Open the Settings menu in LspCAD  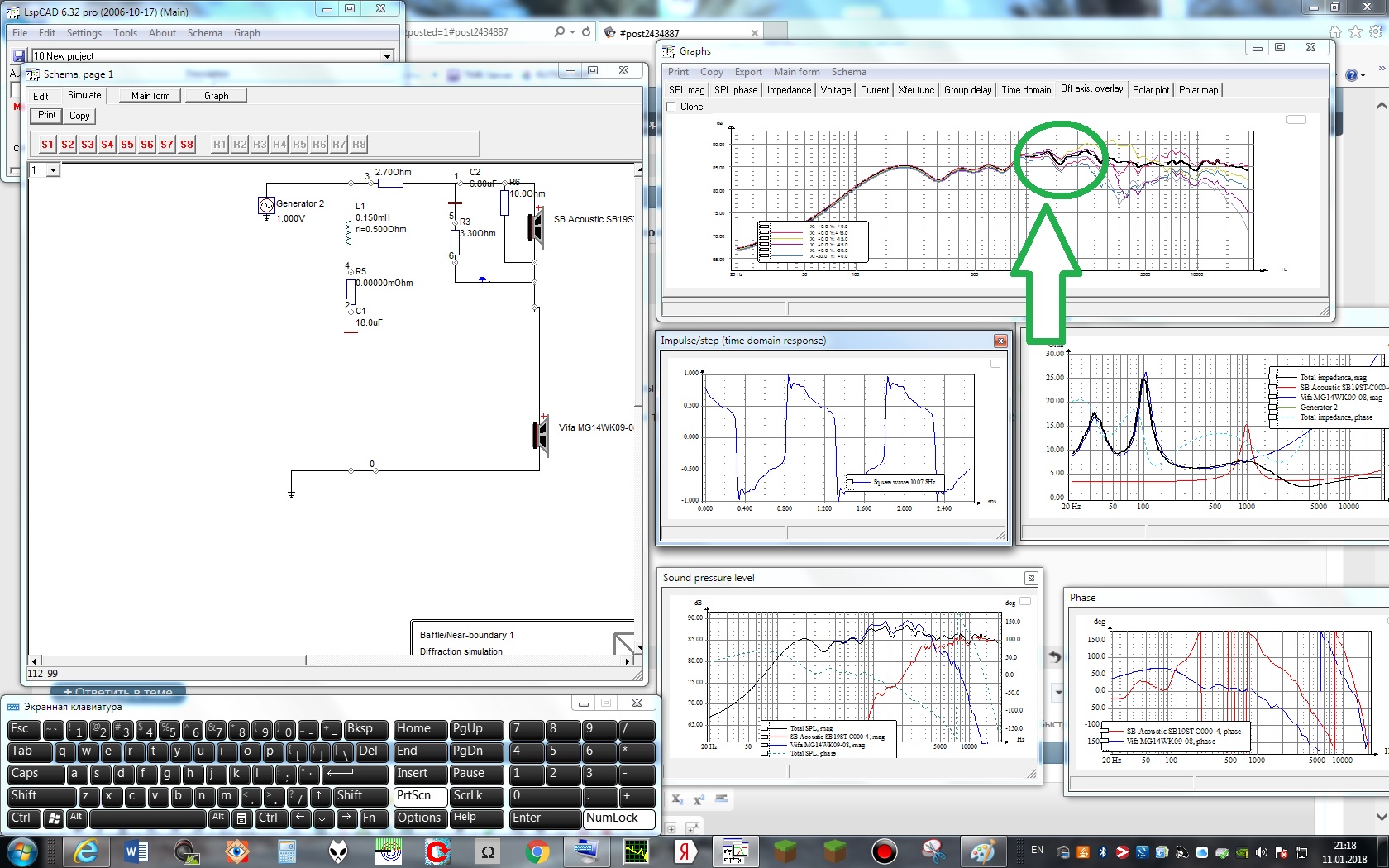(x=84, y=33)
